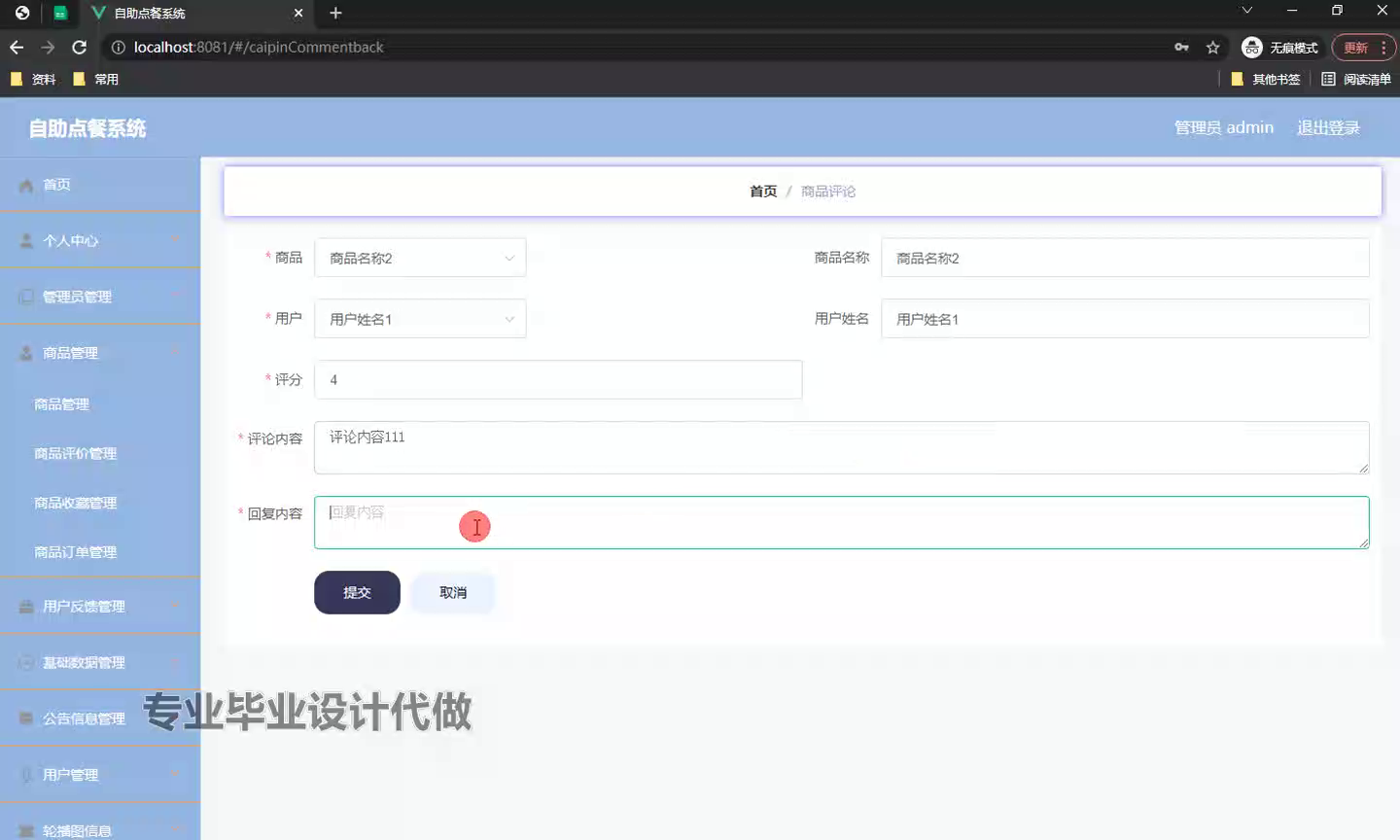Expand the 管理员管理 menu arrow
This screenshot has height=840, width=1400.
[175, 296]
